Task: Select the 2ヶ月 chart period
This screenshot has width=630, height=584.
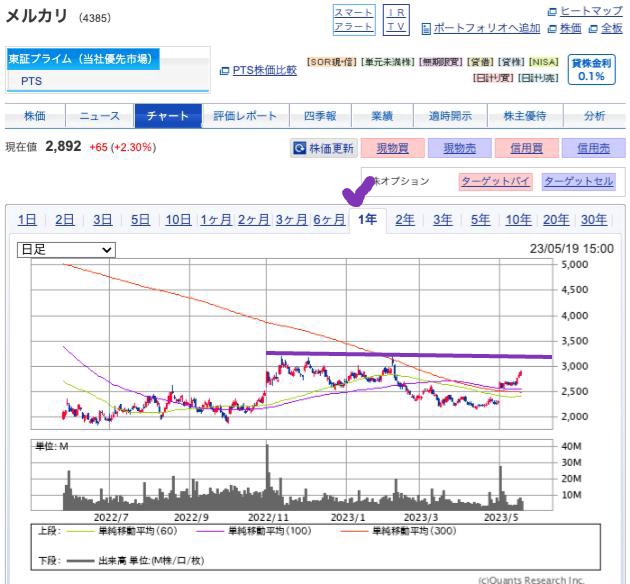Action: [x=254, y=220]
